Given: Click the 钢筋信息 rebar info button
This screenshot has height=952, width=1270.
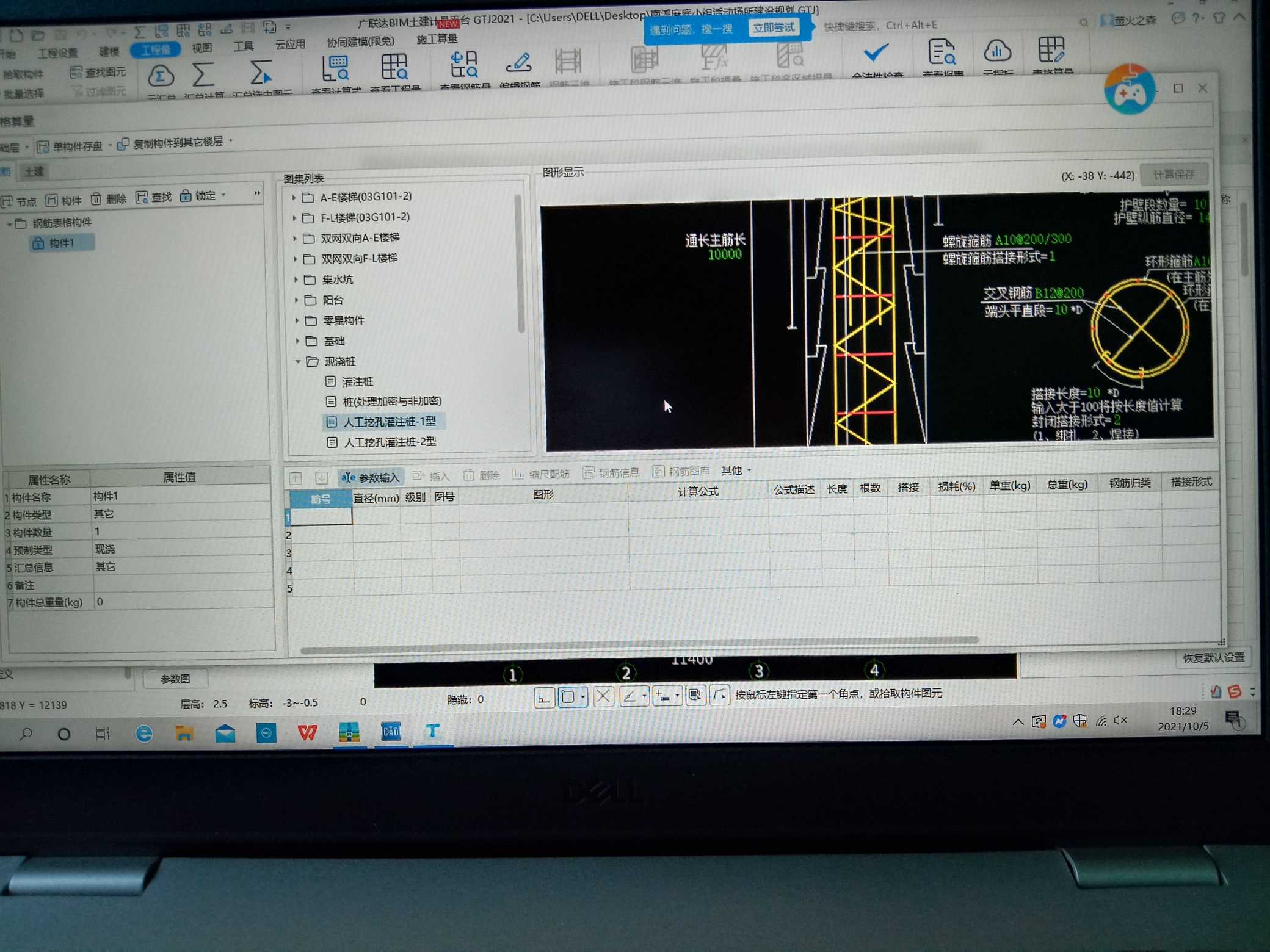Looking at the screenshot, I should coord(611,473).
